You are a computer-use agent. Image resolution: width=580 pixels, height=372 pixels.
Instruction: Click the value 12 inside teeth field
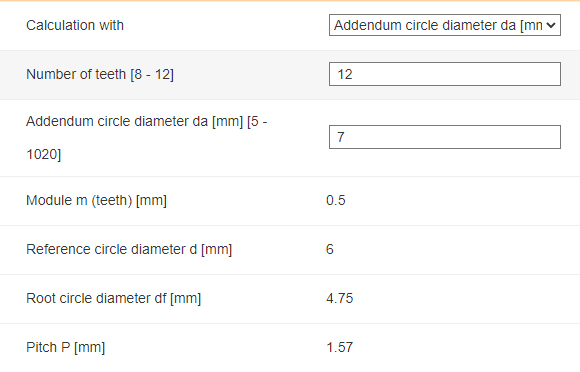point(345,74)
